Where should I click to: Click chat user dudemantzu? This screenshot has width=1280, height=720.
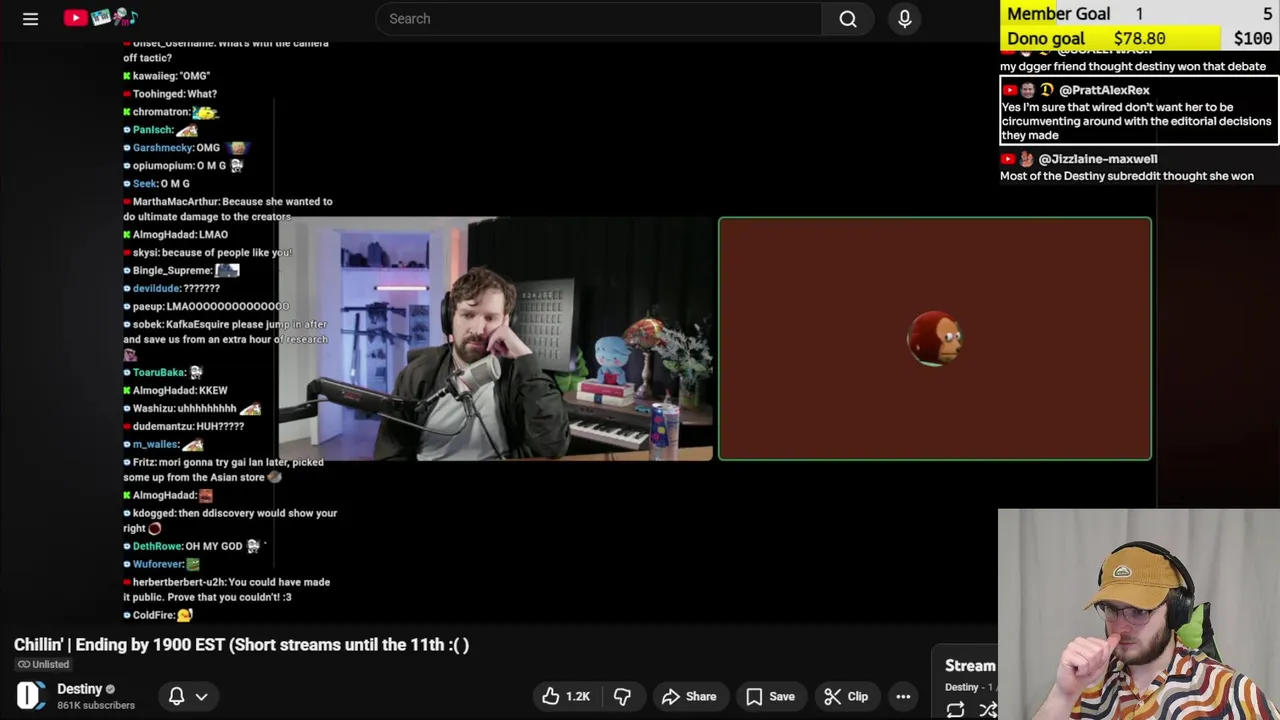pos(162,427)
